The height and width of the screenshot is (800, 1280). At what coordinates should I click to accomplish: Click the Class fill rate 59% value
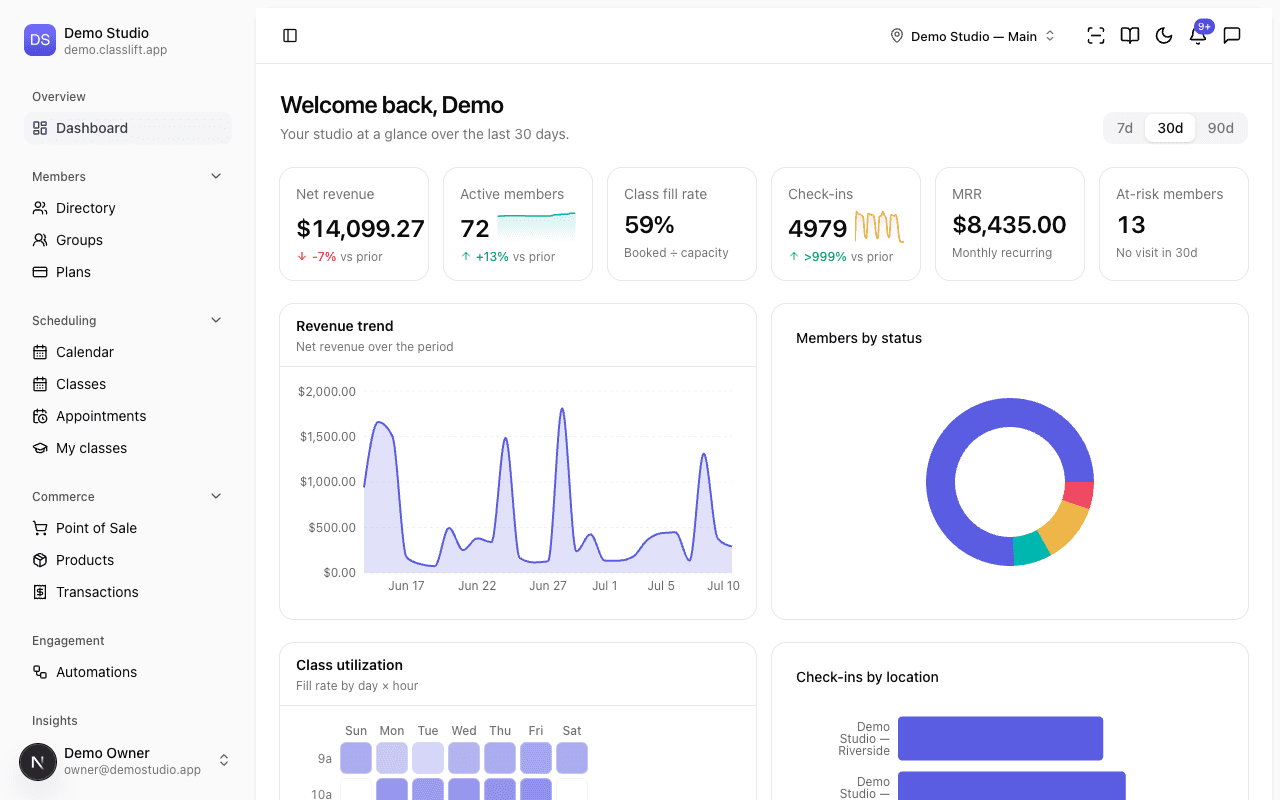click(649, 224)
